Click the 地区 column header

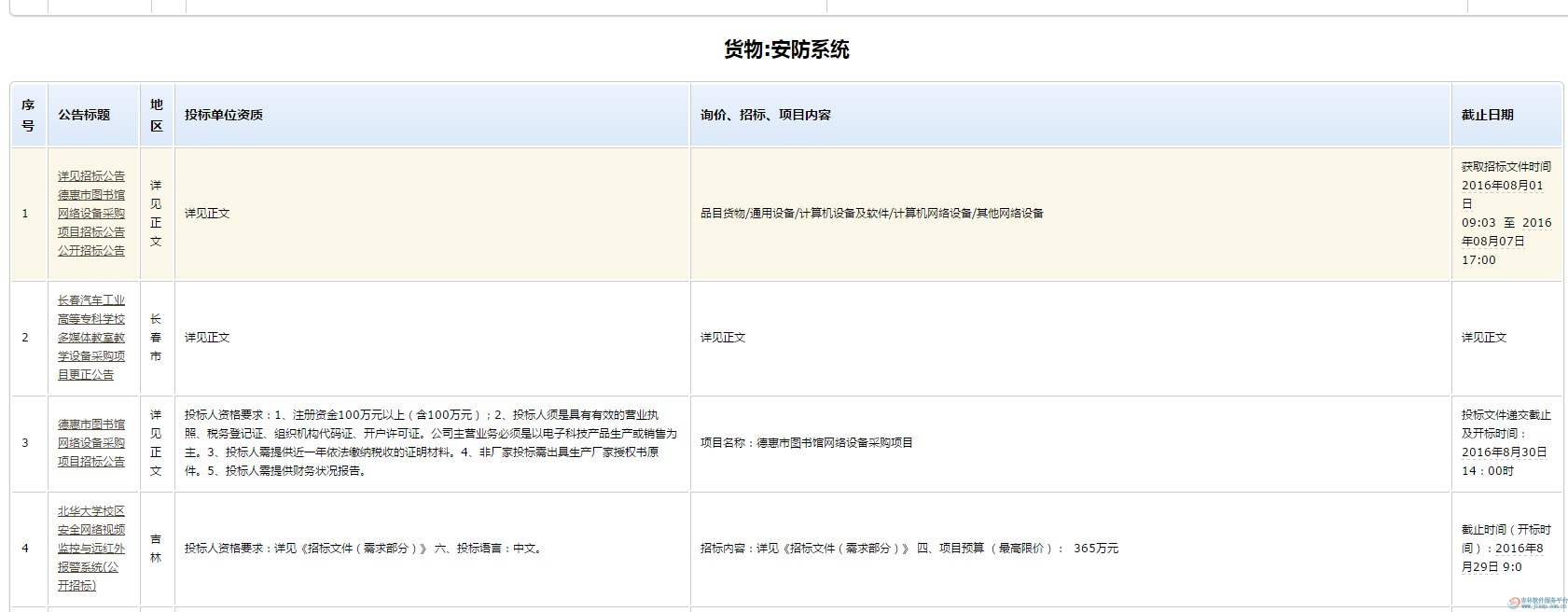point(156,115)
